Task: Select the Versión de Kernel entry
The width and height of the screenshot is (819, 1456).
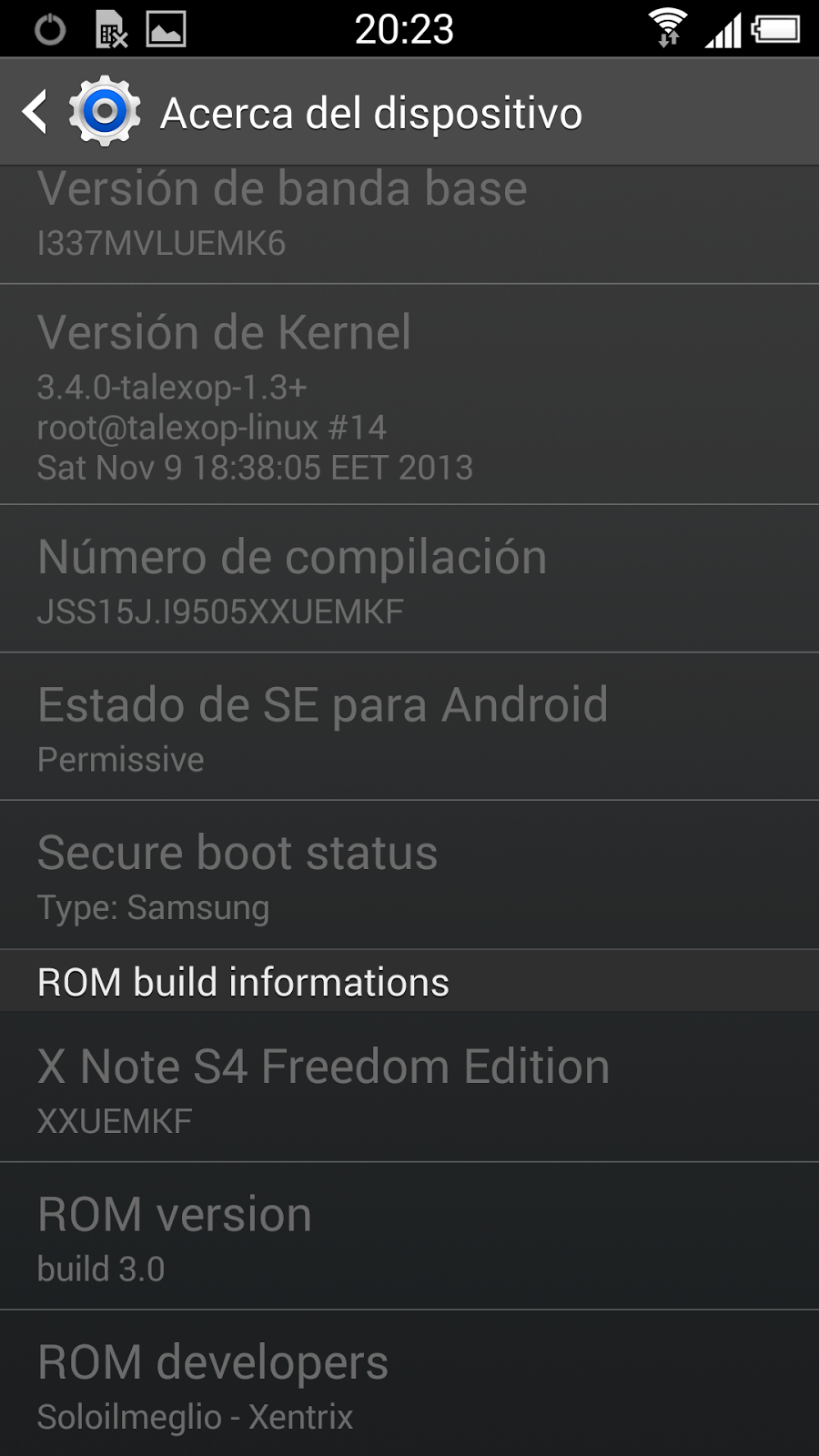Action: pos(409,394)
